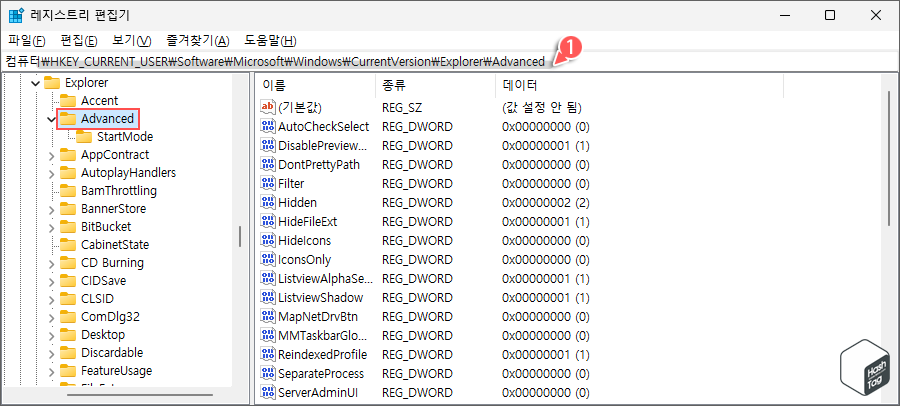Click the HideFileExt DWORD icon
Image resolution: width=900 pixels, height=406 pixels.
268,221
